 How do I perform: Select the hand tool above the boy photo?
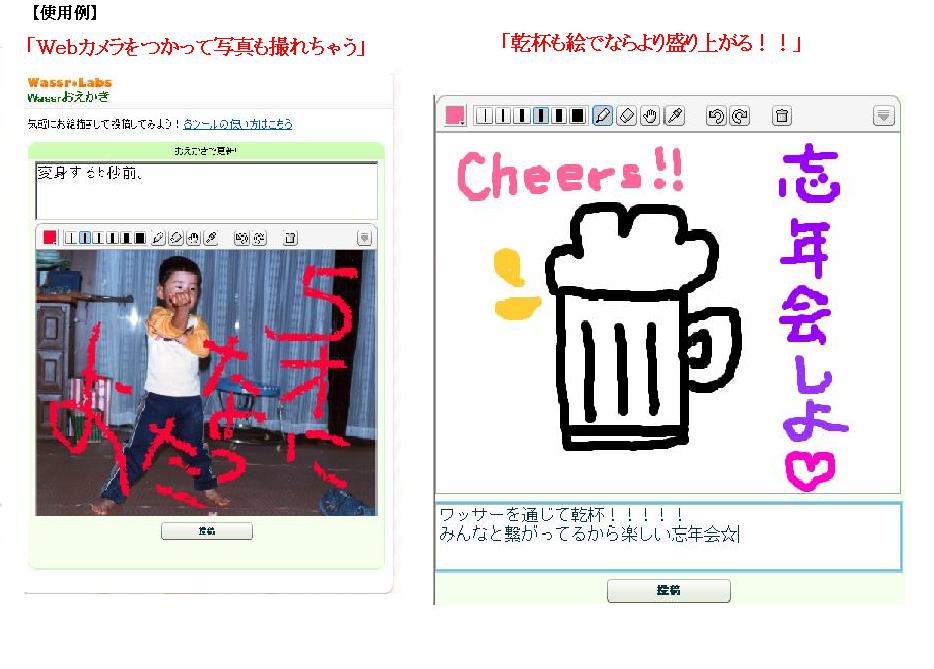pos(194,238)
